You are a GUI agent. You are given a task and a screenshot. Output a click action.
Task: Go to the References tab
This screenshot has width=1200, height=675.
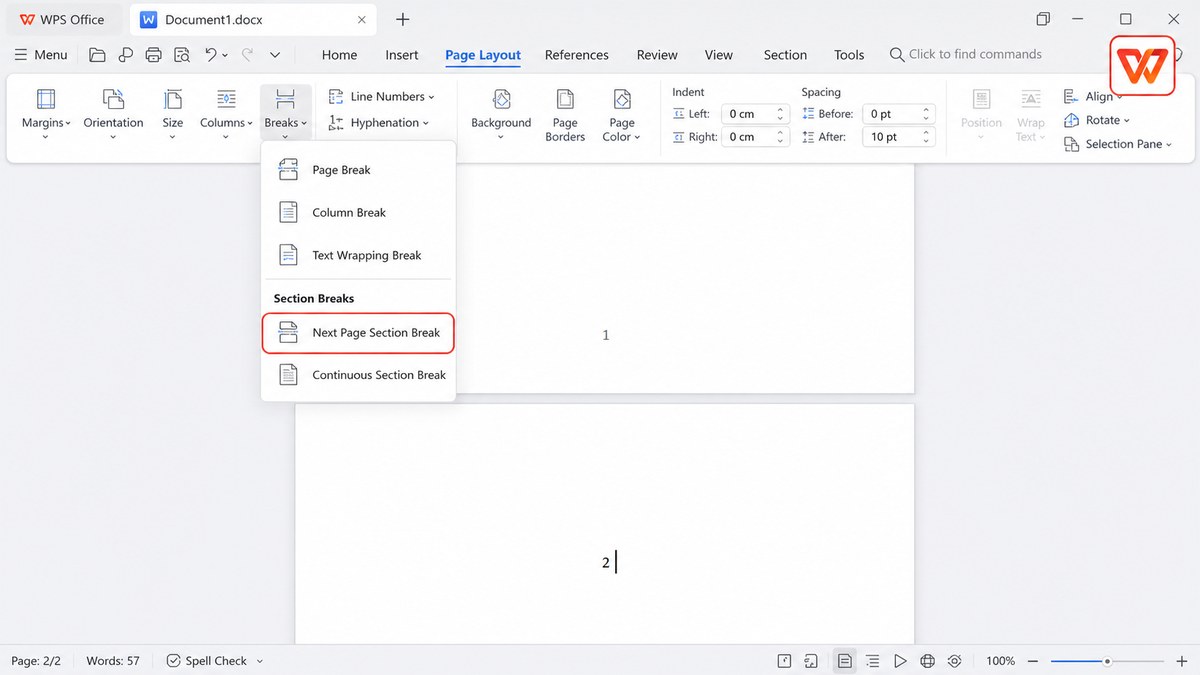coord(577,55)
